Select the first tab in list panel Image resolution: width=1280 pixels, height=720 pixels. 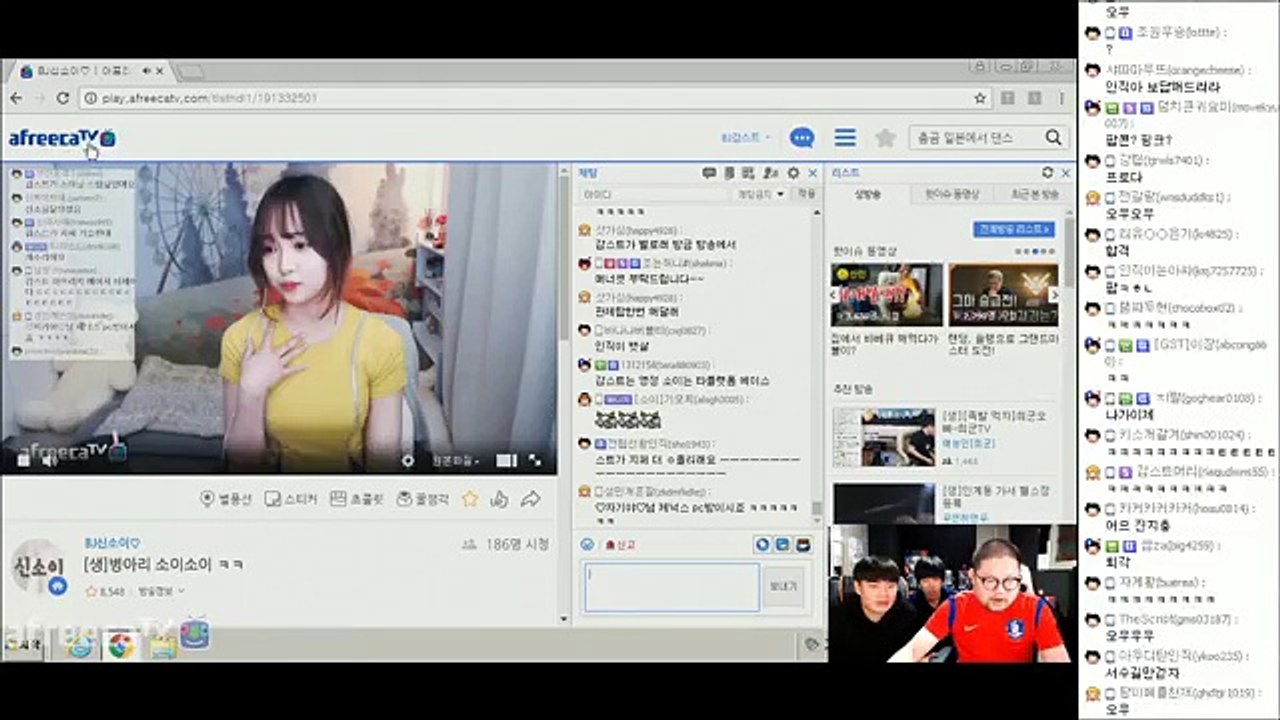pos(868,194)
